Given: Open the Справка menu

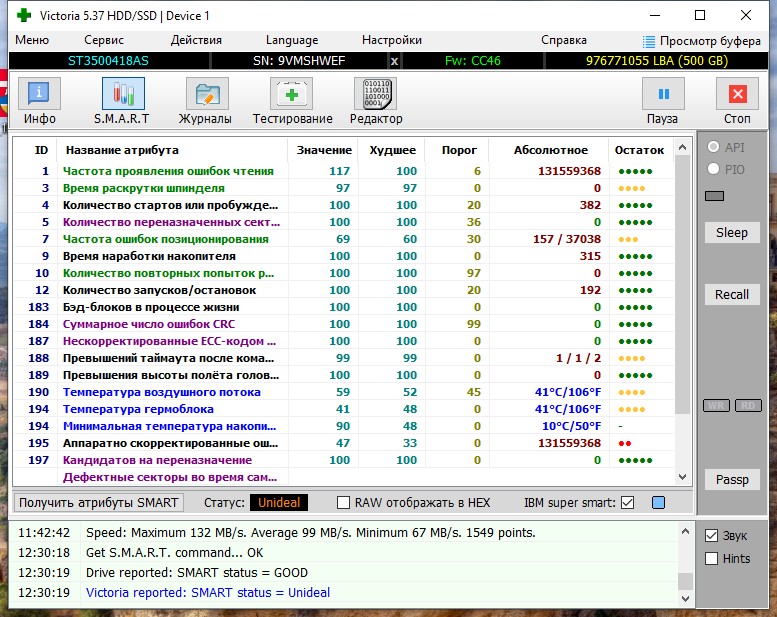Looking at the screenshot, I should pos(564,40).
